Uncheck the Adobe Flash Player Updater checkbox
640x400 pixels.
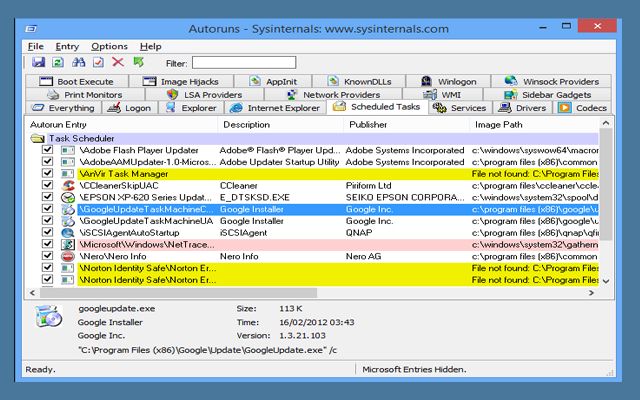click(x=47, y=150)
